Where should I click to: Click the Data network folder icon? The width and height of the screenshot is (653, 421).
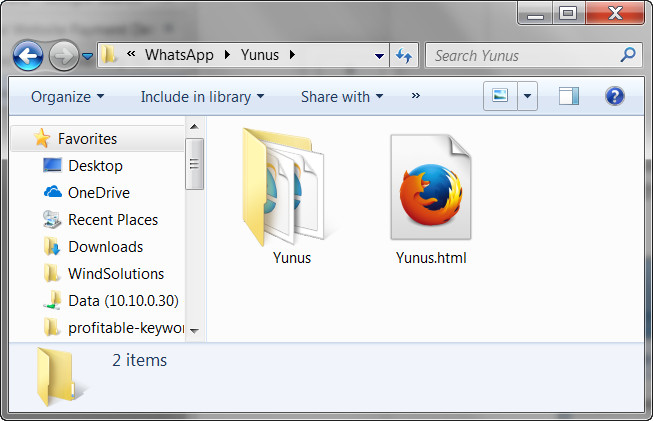click(x=52, y=300)
